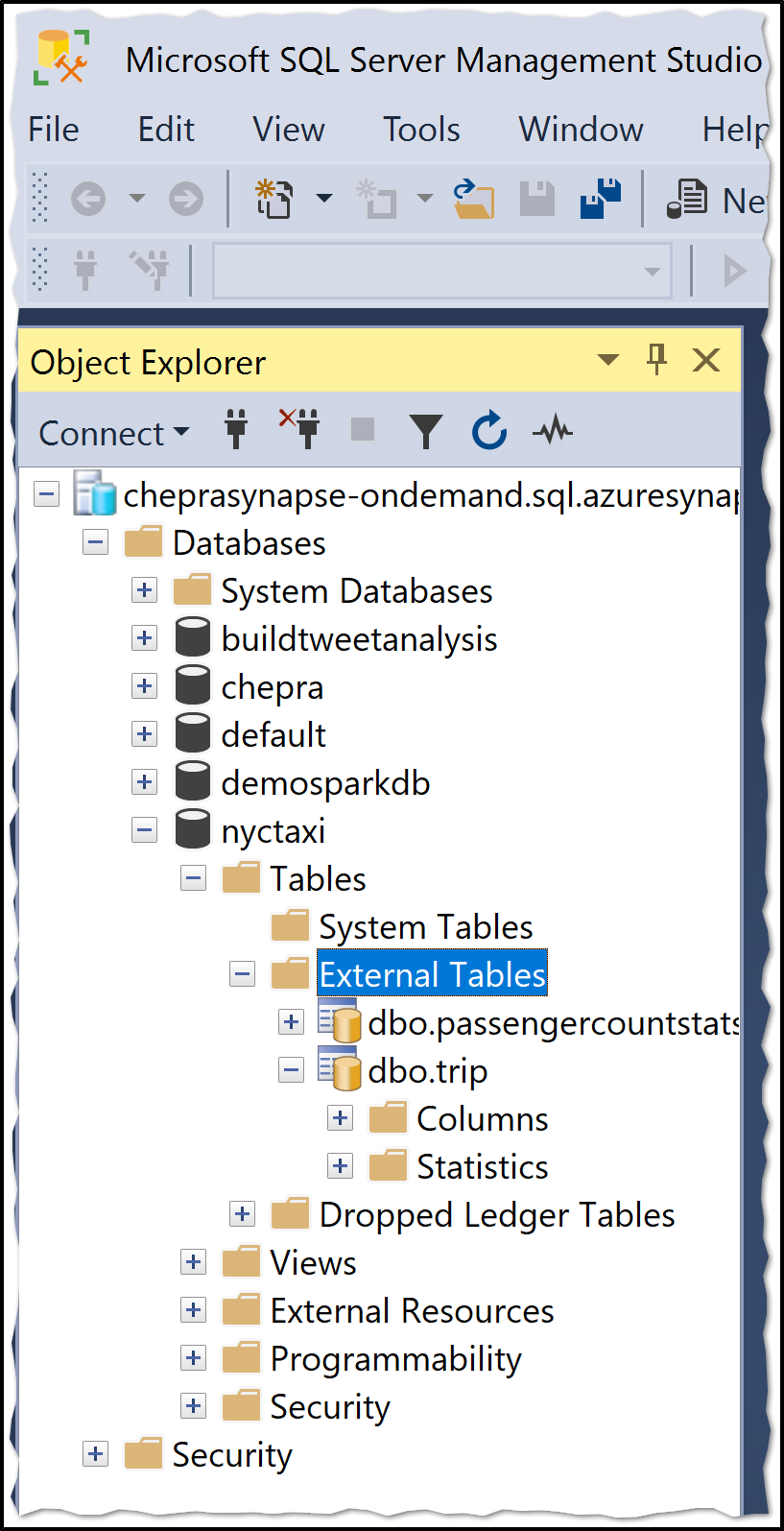This screenshot has height=1531, width=784.
Task: Open the Tools menu
Action: (420, 129)
